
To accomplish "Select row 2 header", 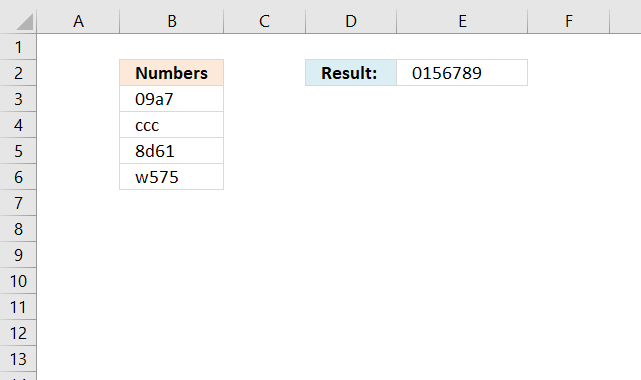I will click(18, 73).
